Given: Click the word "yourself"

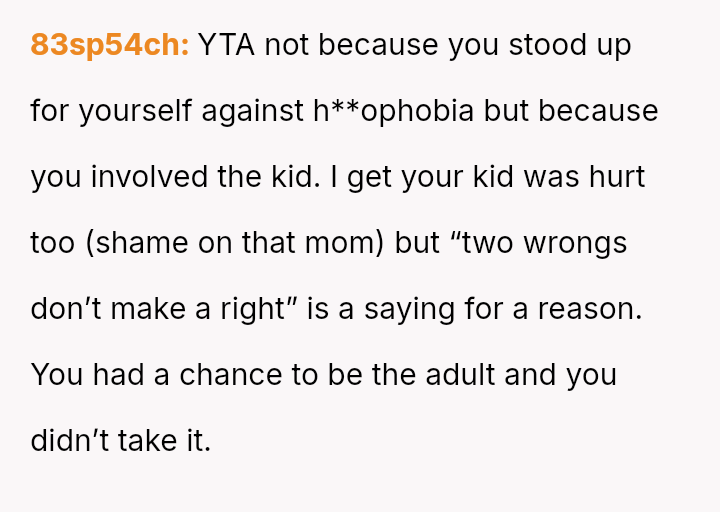Looking at the screenshot, I should pos(136,111).
